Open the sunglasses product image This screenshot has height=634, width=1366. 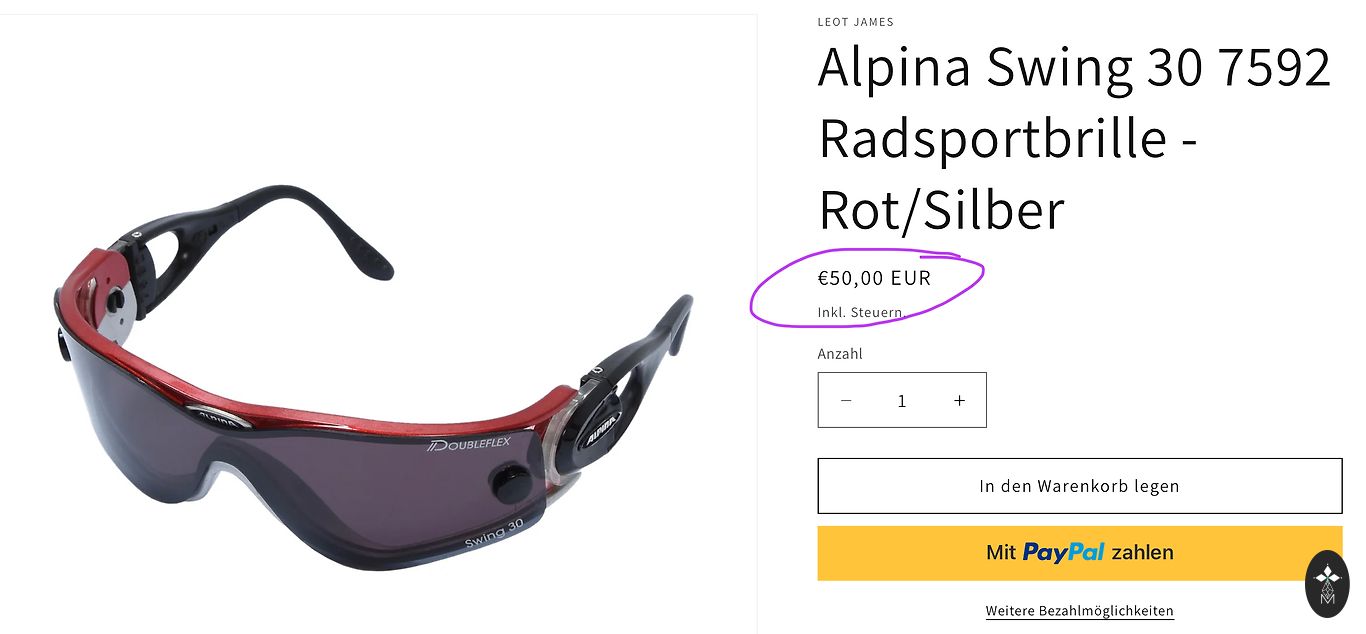coord(372,380)
